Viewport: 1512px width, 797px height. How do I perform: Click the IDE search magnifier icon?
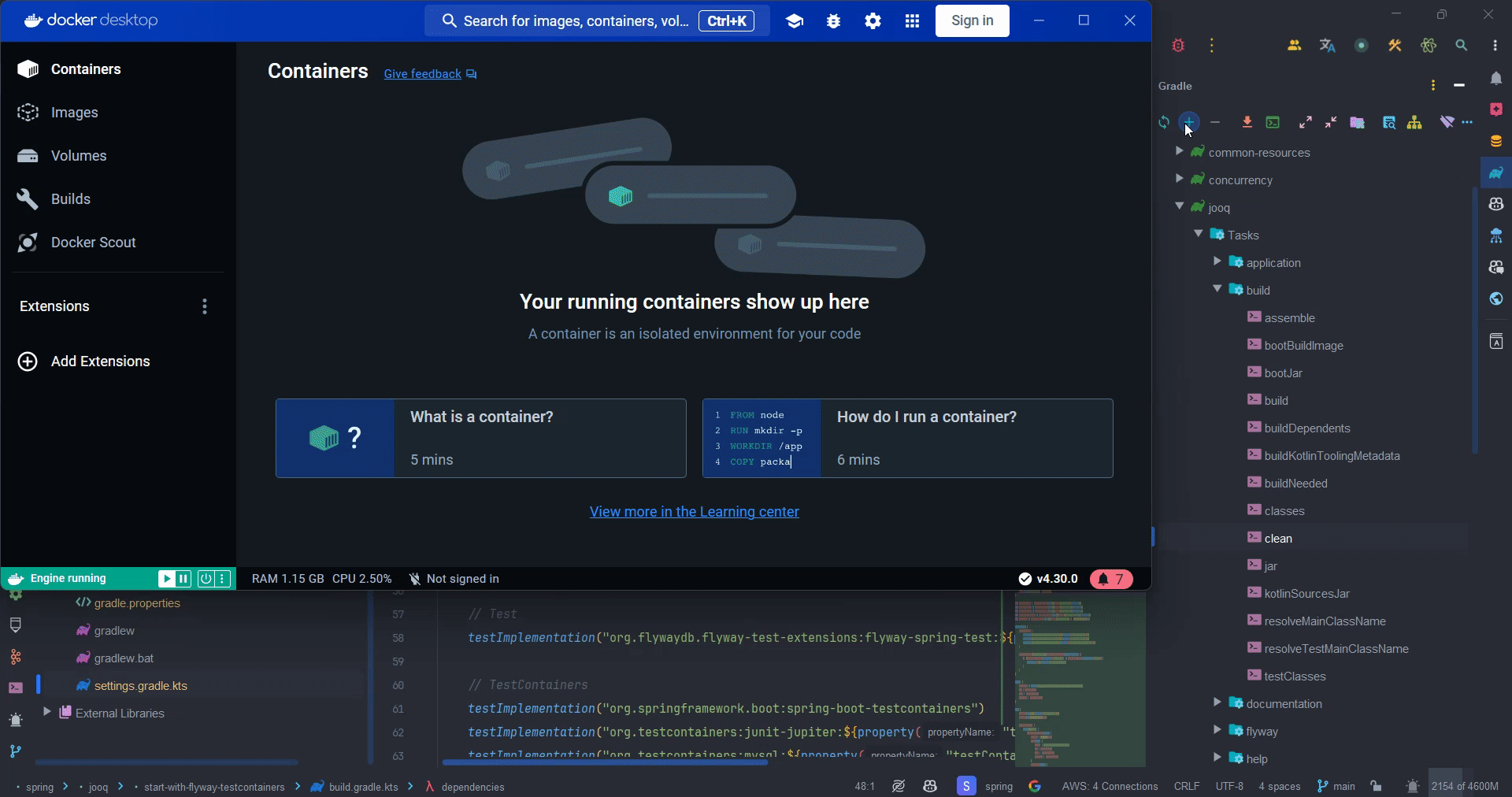point(1462,46)
